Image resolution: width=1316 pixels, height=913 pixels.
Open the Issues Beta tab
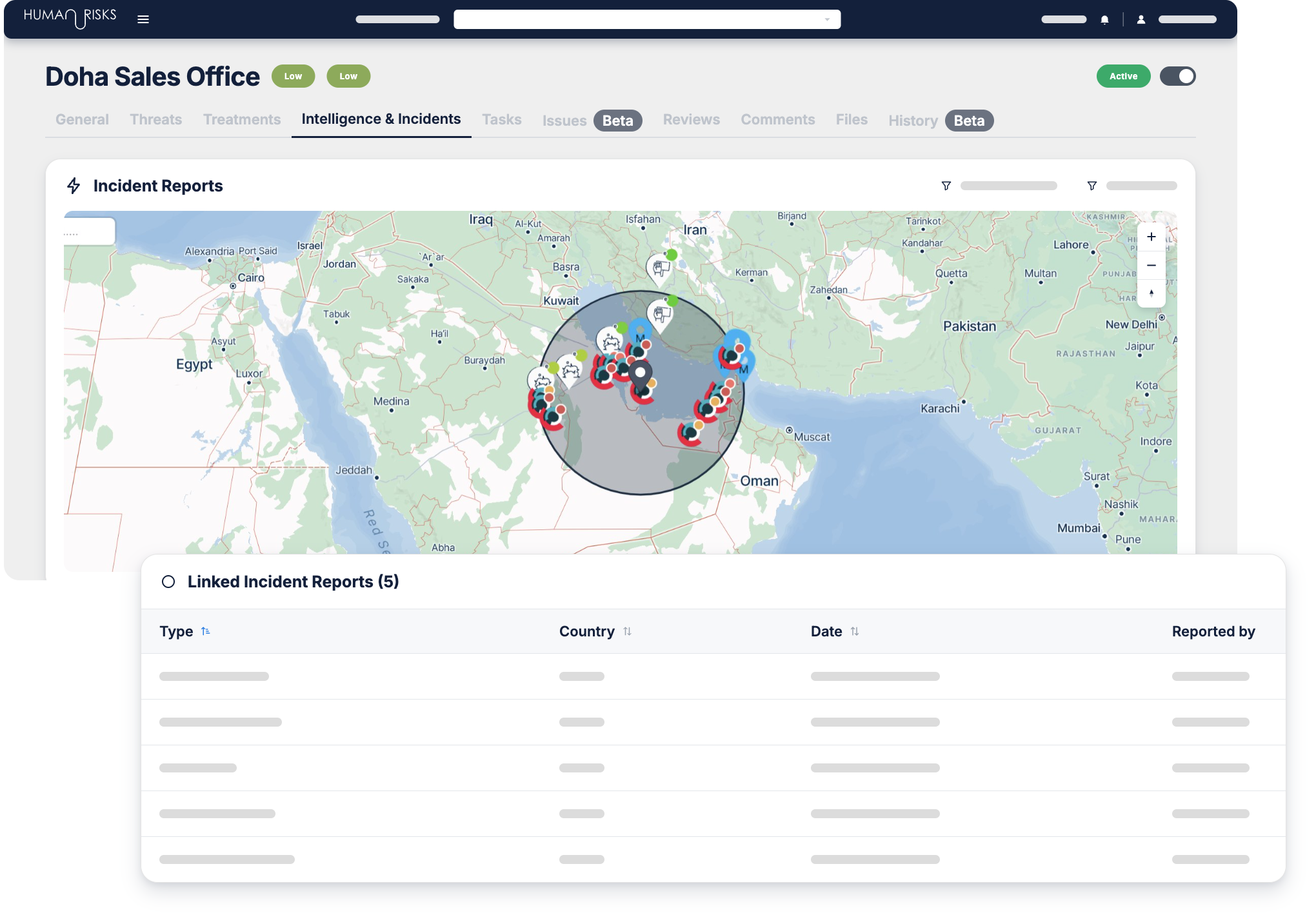coord(592,121)
